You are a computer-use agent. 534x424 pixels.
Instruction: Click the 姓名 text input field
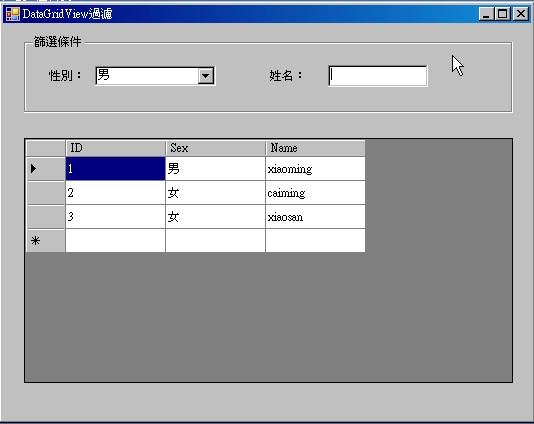pyautogui.click(x=378, y=76)
